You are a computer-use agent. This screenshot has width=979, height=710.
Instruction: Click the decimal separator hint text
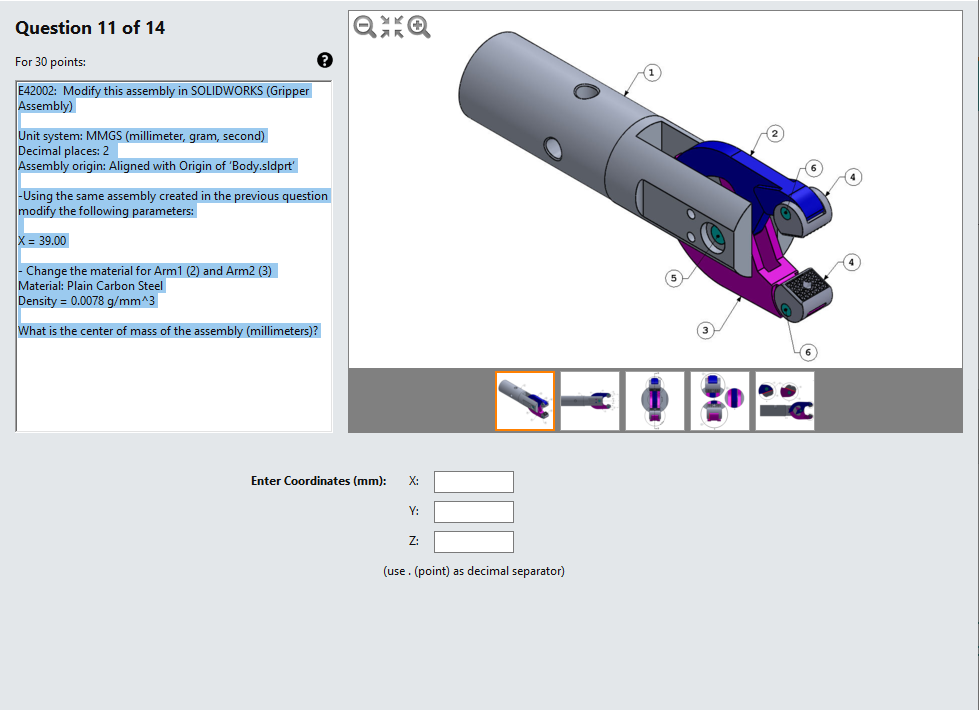pos(474,571)
